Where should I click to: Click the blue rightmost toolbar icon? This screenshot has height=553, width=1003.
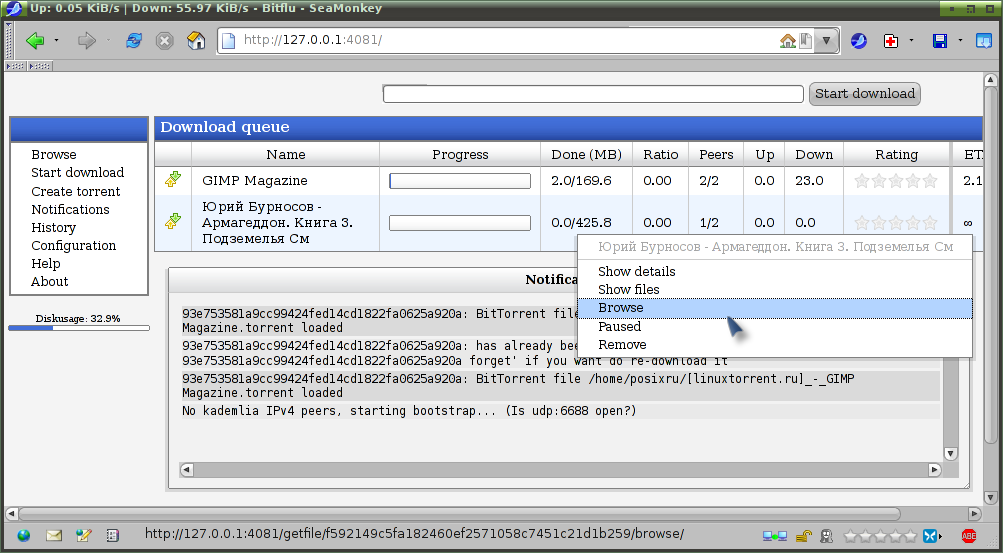(x=983, y=41)
